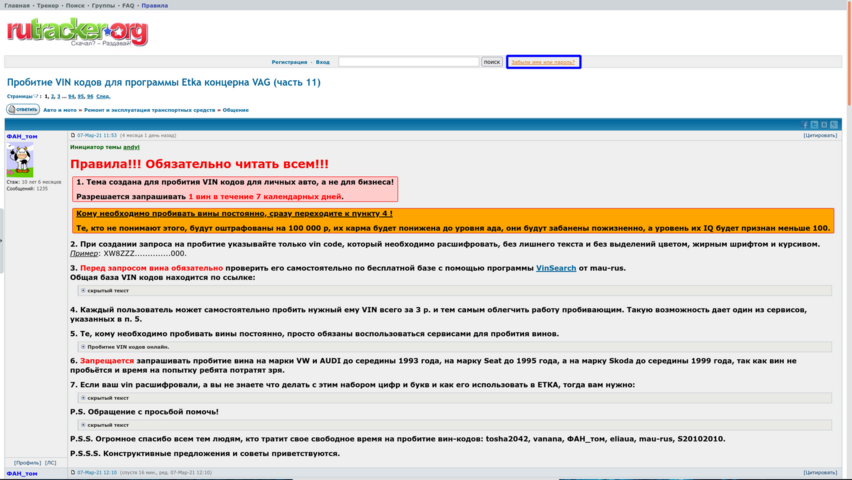Image resolution: width=852 pixels, height=480 pixels.
Task: Click text (4 месяца 1 день назад)
Action: click(x=148, y=135)
